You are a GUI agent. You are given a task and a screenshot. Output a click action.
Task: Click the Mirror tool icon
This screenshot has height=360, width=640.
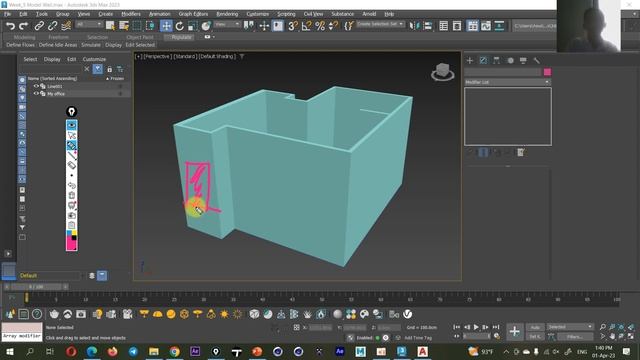(x=414, y=26)
